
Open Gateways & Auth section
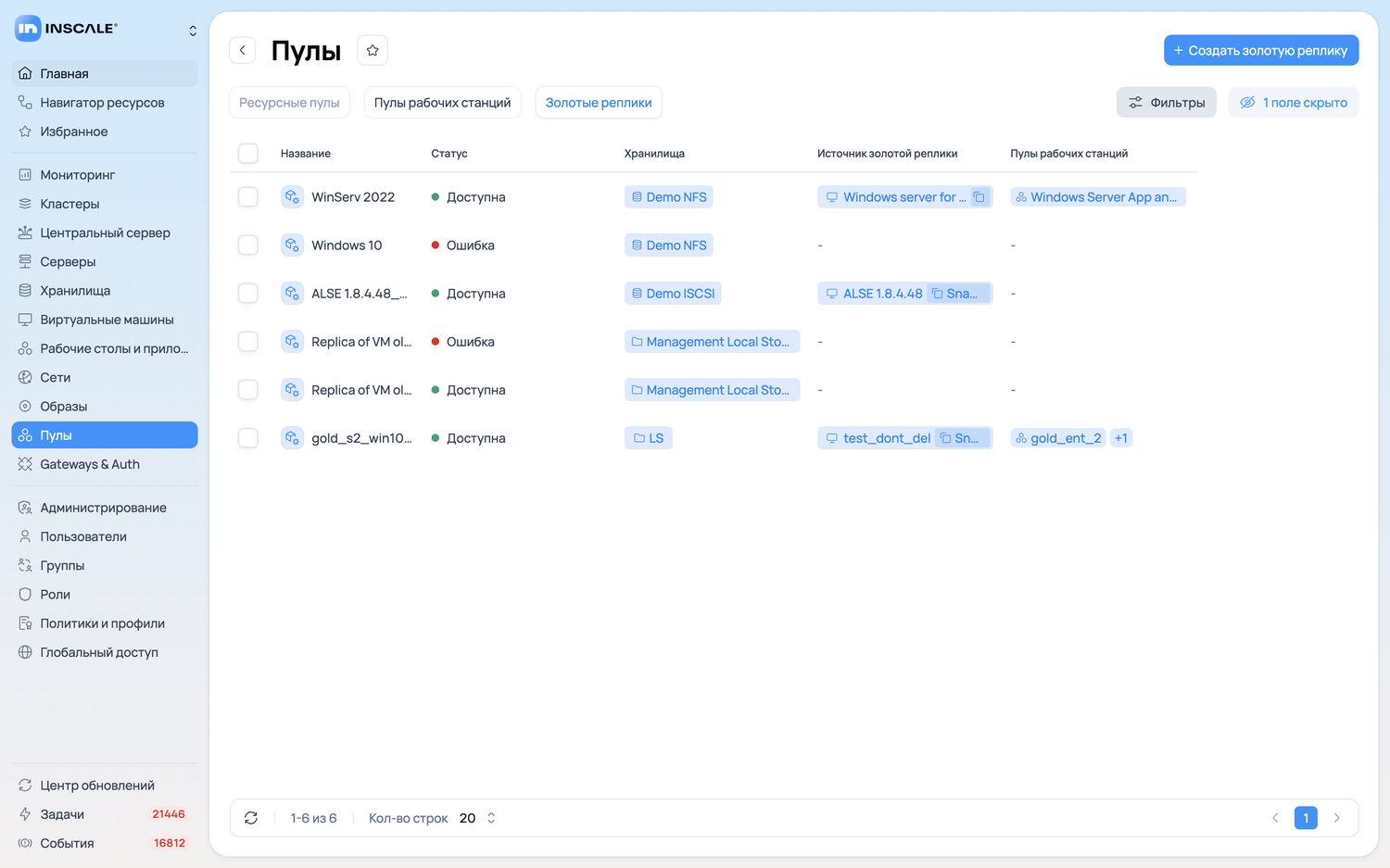(x=105, y=464)
